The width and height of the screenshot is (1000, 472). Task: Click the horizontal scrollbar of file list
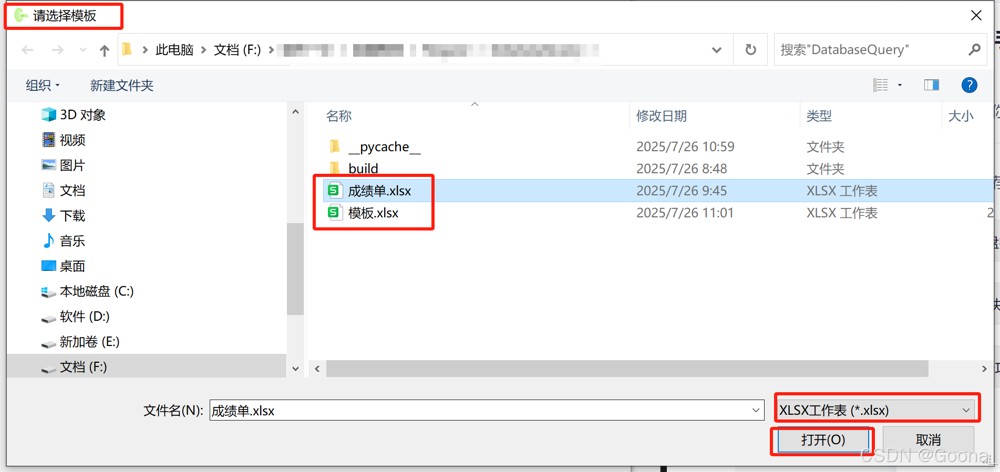(x=628, y=369)
